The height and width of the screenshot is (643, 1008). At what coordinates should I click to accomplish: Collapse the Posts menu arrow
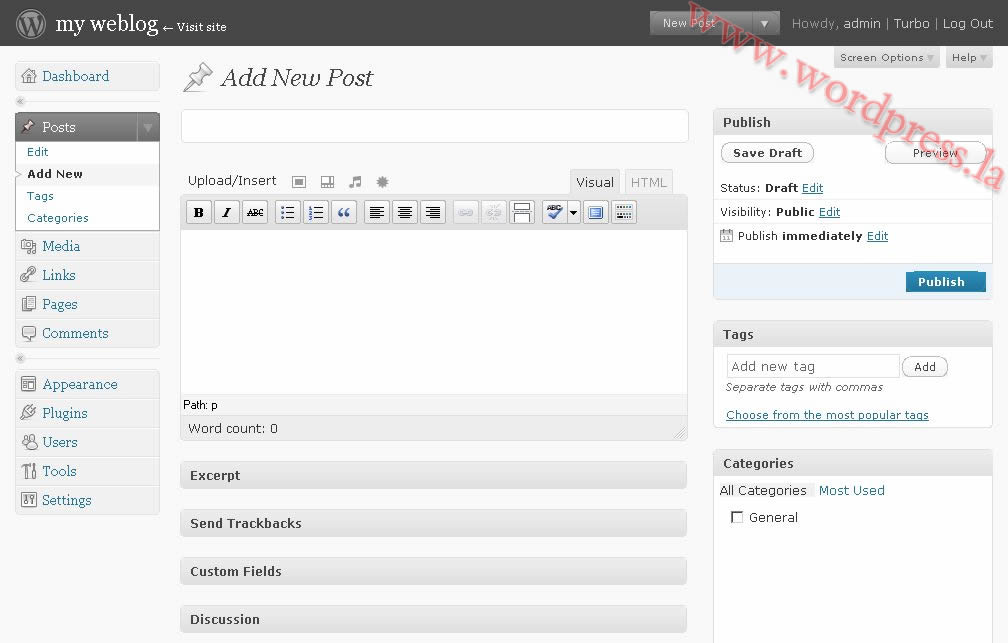click(x=148, y=127)
